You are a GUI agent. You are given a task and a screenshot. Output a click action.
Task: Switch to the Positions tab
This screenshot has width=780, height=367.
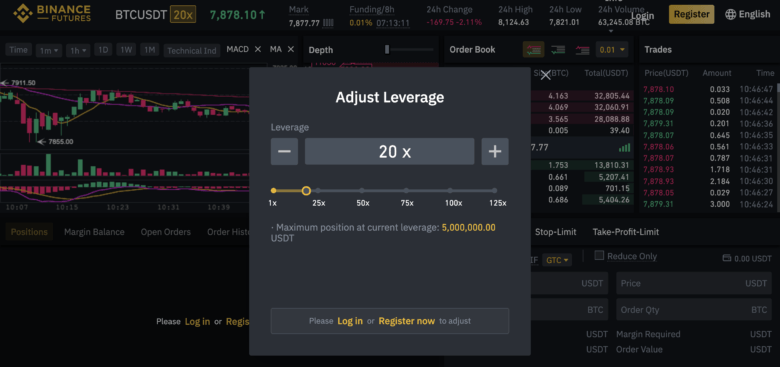29,232
